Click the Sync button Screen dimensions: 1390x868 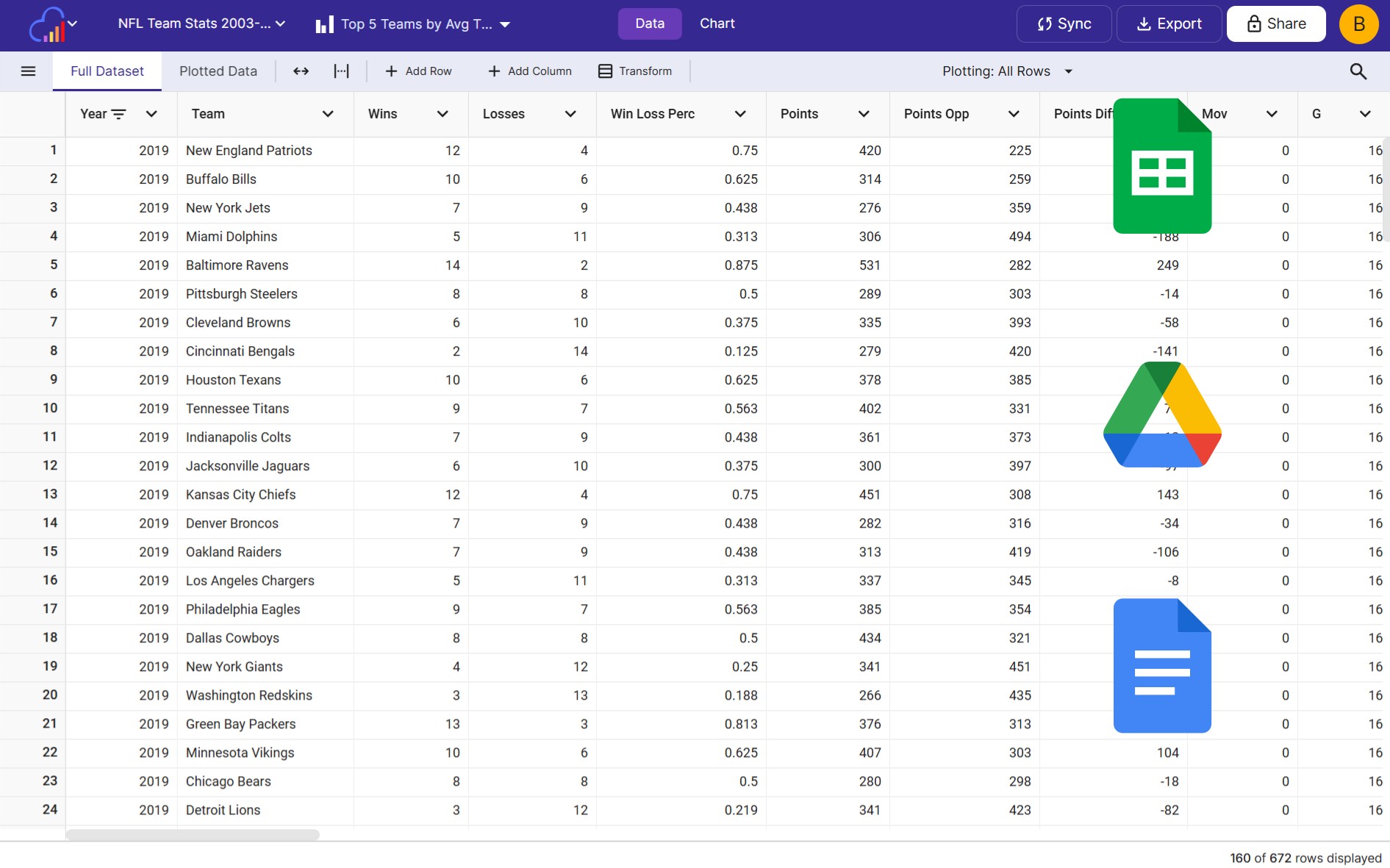(x=1064, y=24)
